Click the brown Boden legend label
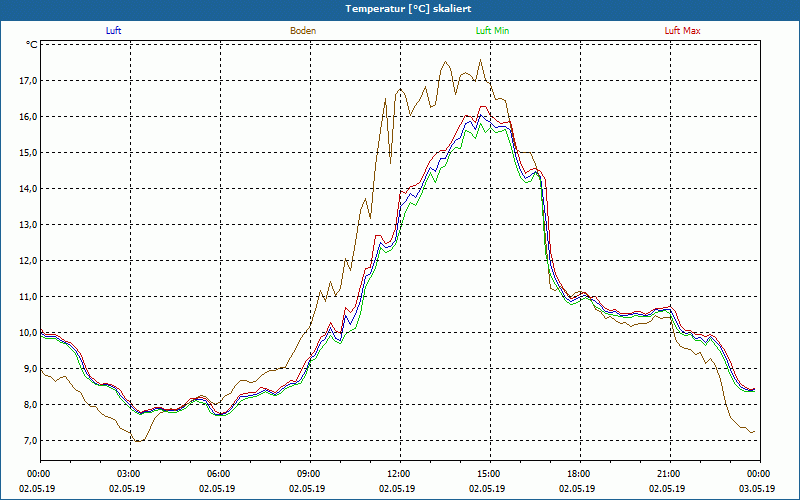 [x=303, y=31]
